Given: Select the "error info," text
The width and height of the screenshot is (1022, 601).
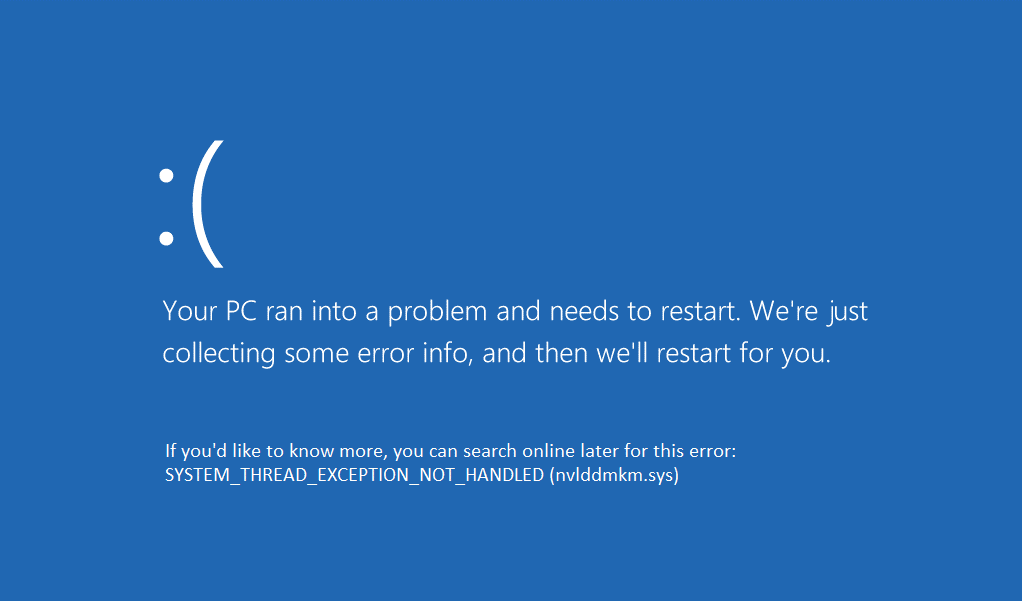Looking at the screenshot, I should click(x=415, y=353).
